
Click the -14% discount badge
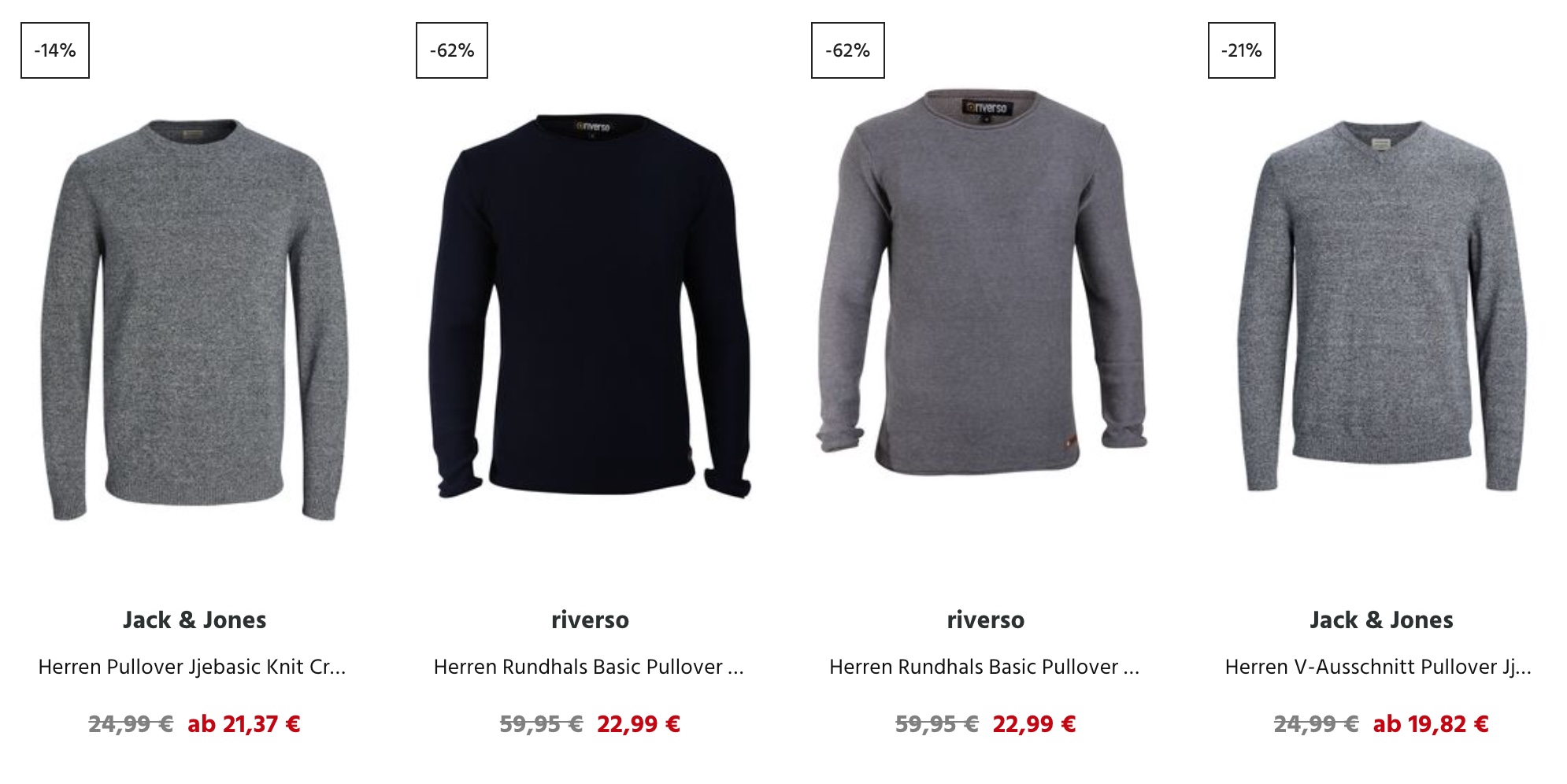(x=55, y=50)
